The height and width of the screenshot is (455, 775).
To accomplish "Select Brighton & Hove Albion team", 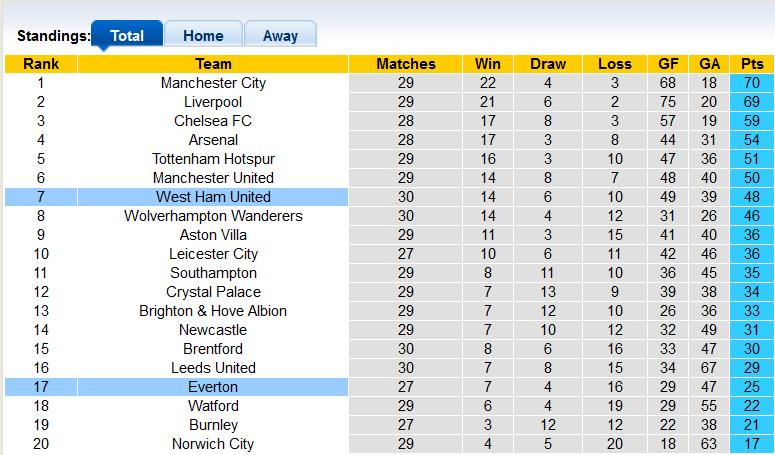I will [213, 311].
